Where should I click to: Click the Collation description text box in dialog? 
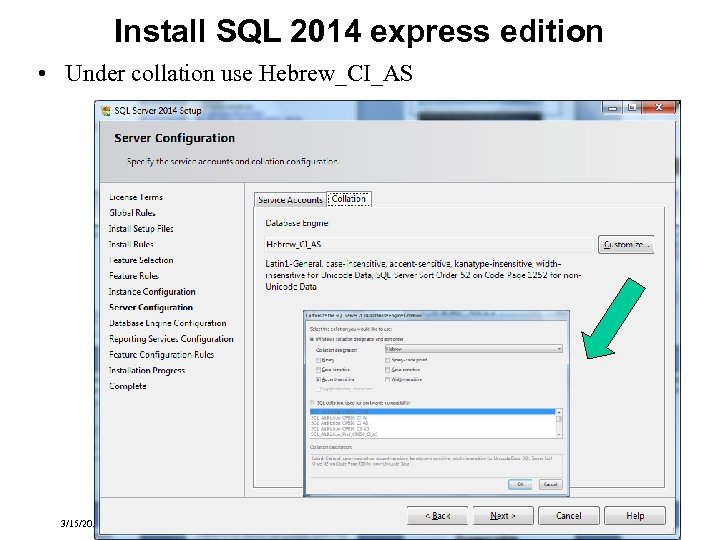pos(436,466)
